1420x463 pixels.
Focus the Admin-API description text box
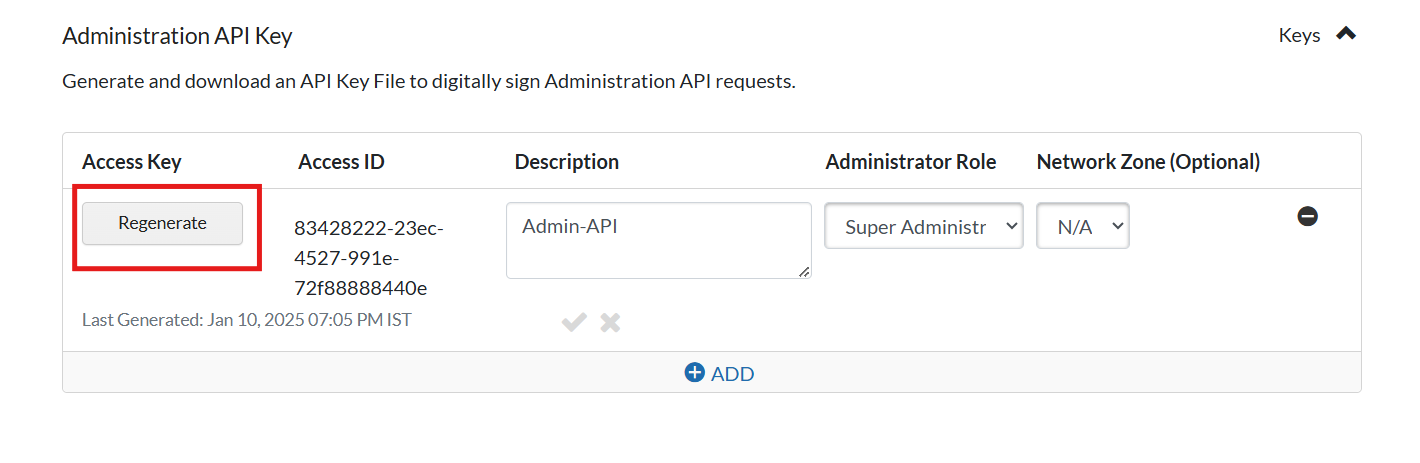[x=658, y=240]
